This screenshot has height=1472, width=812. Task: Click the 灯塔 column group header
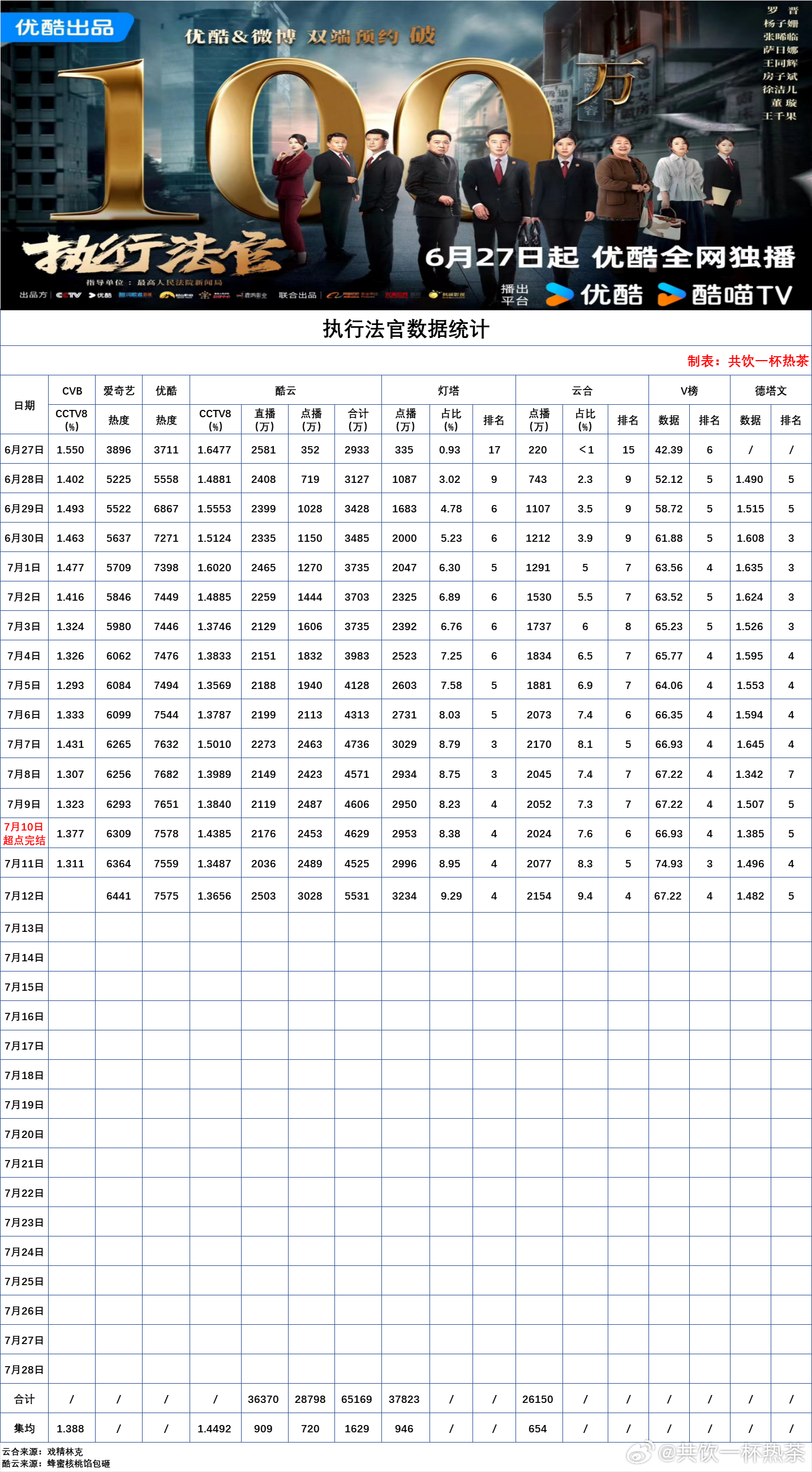(x=449, y=391)
